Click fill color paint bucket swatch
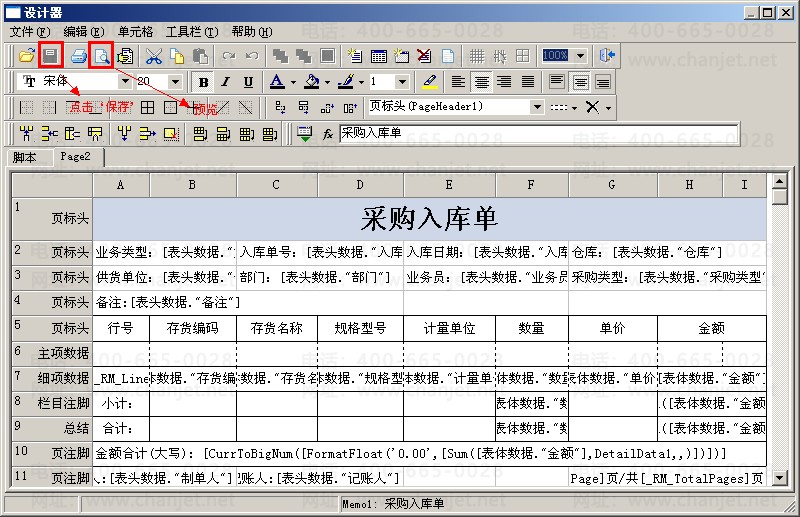The image size is (800, 517). coord(311,82)
